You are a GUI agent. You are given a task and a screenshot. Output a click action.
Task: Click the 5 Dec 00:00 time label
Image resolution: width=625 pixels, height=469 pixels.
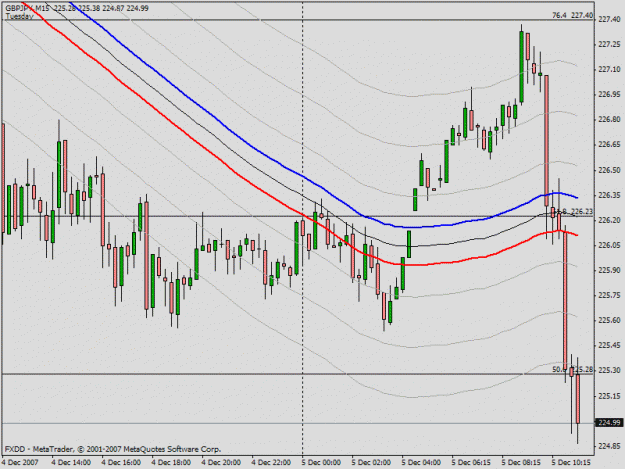coord(321,463)
